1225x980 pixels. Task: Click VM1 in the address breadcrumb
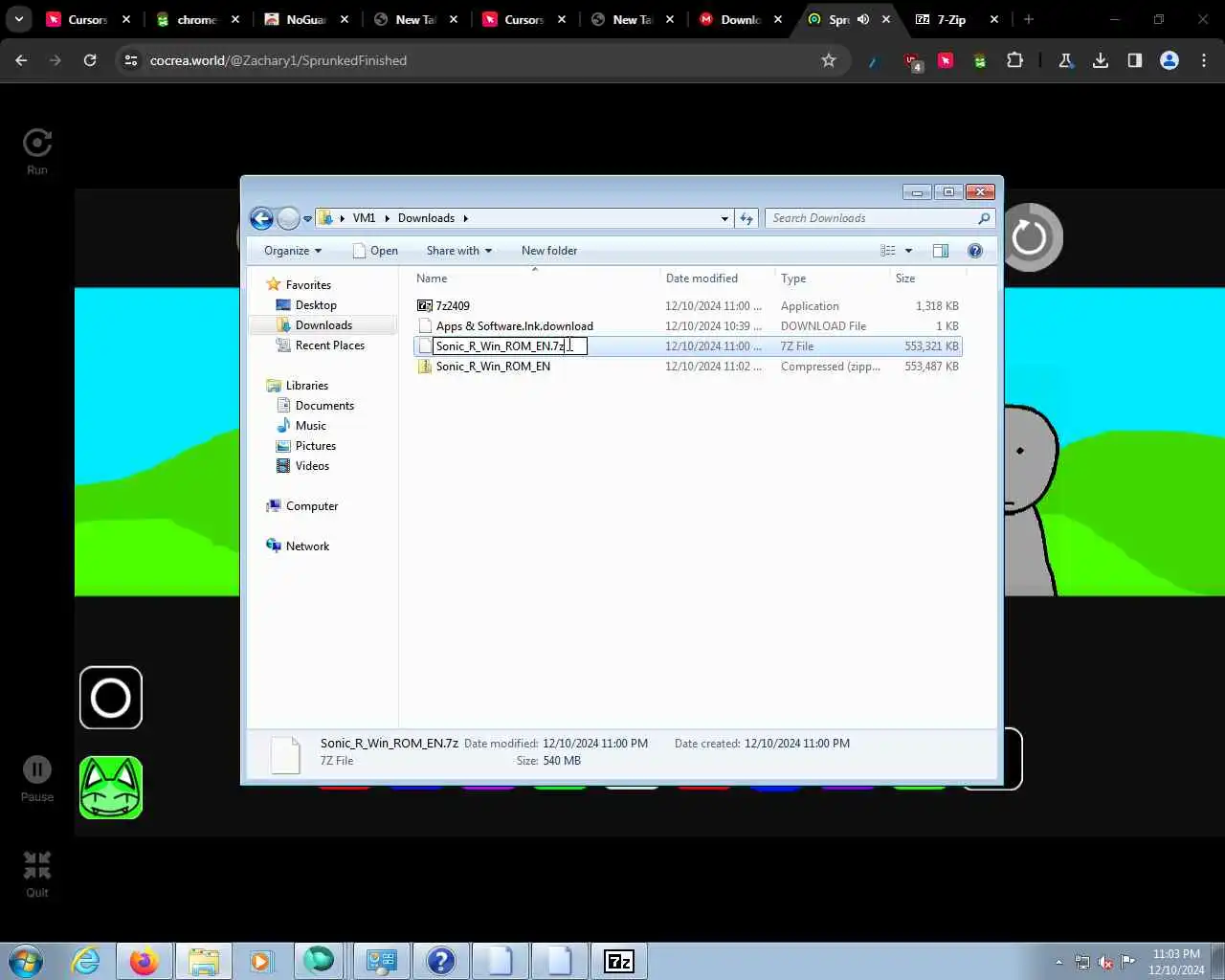364,218
